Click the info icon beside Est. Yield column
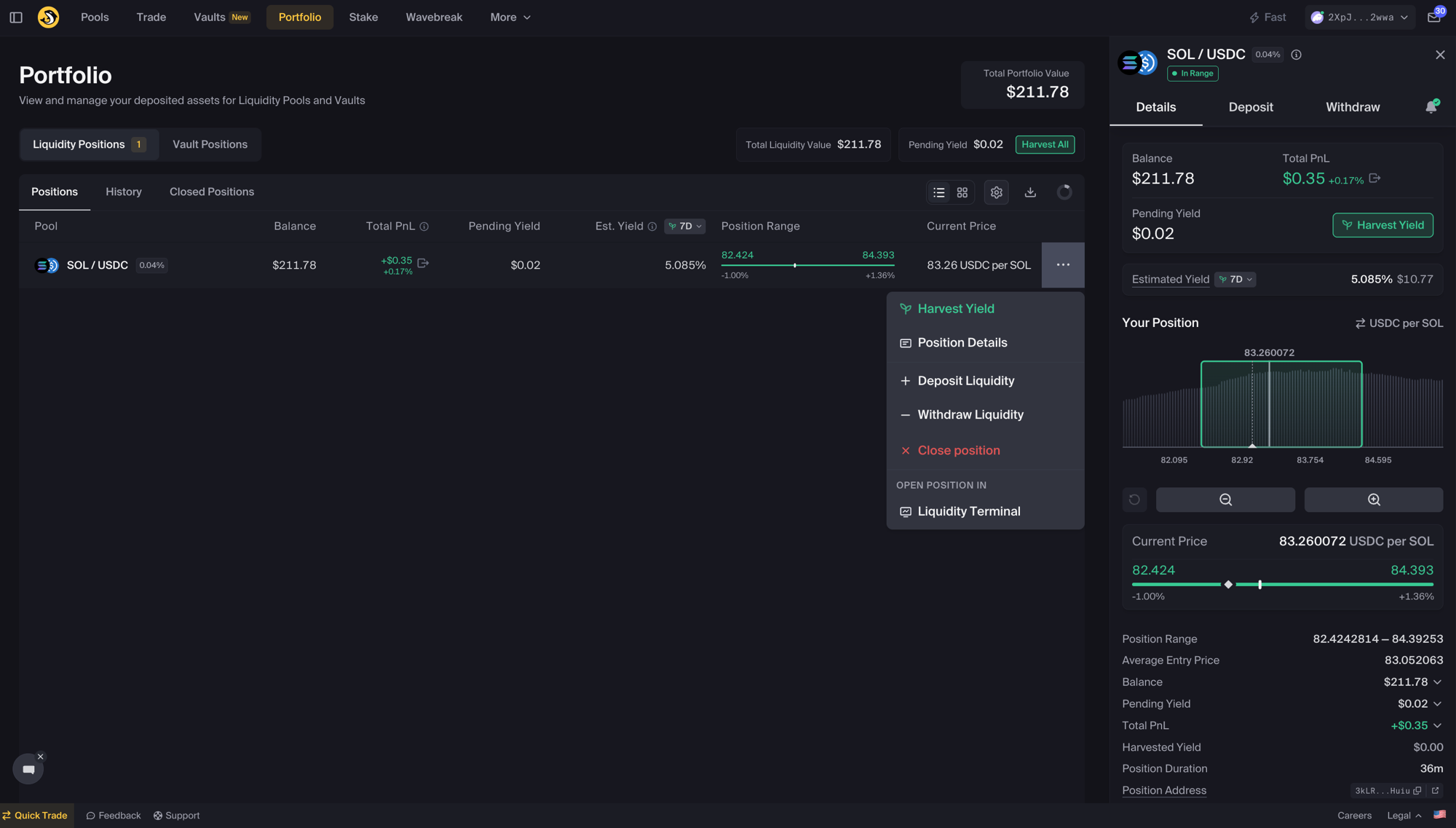The image size is (1456, 828). pyautogui.click(x=652, y=226)
